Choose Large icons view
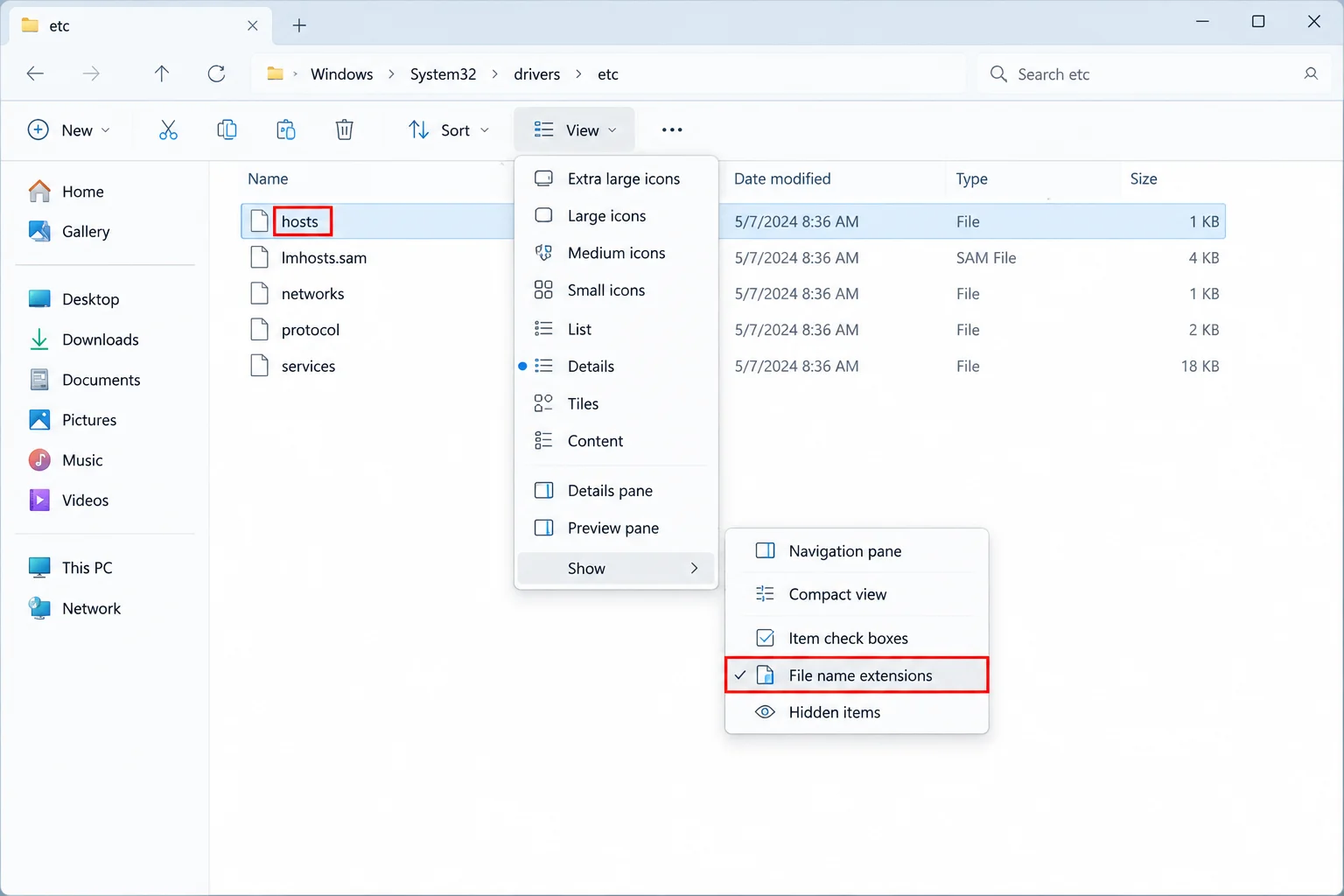Screen dimensions: 1344x896 (616, 216)
